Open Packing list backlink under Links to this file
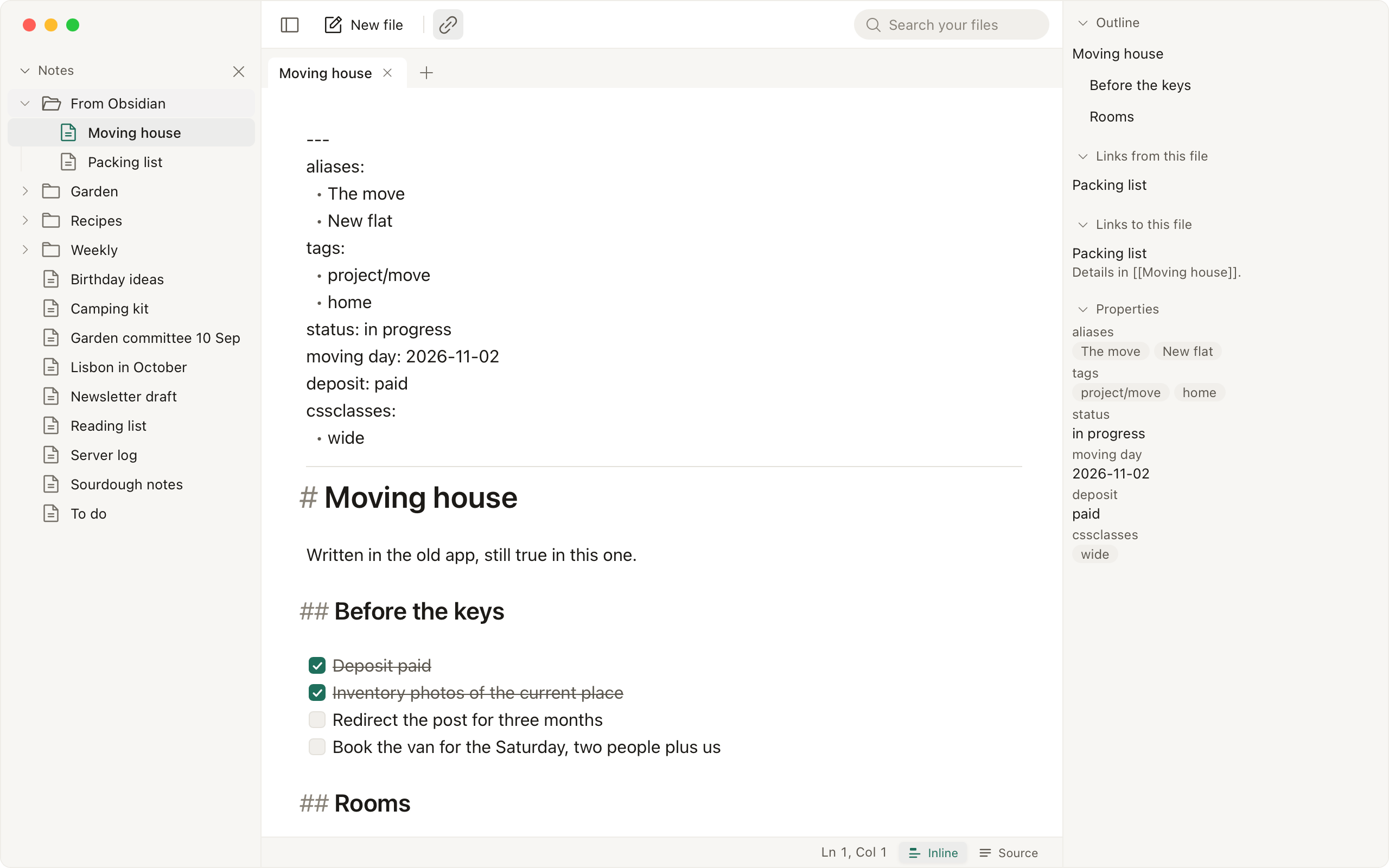This screenshot has height=868, width=1389. [1109, 253]
